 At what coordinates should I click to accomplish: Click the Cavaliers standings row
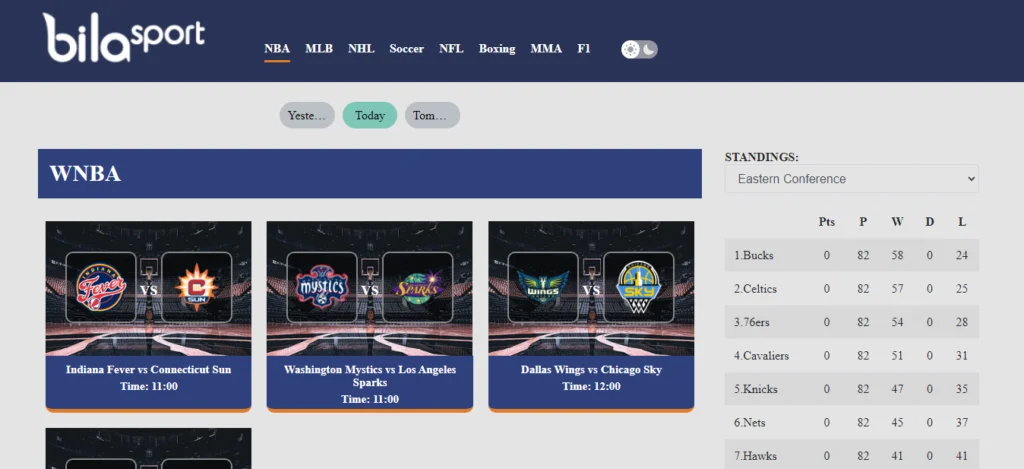coord(852,356)
